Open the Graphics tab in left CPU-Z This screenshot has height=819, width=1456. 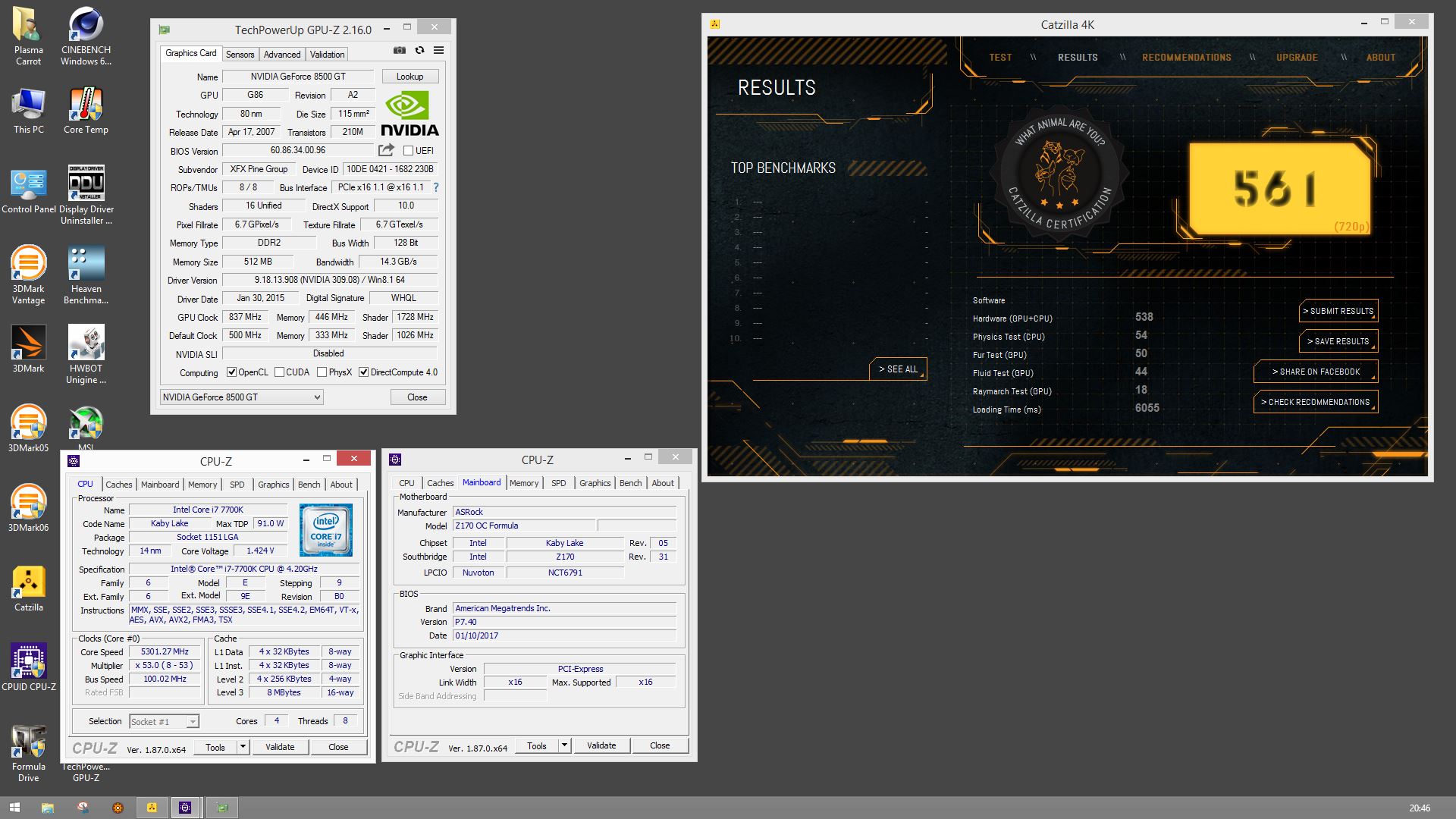pyautogui.click(x=273, y=485)
